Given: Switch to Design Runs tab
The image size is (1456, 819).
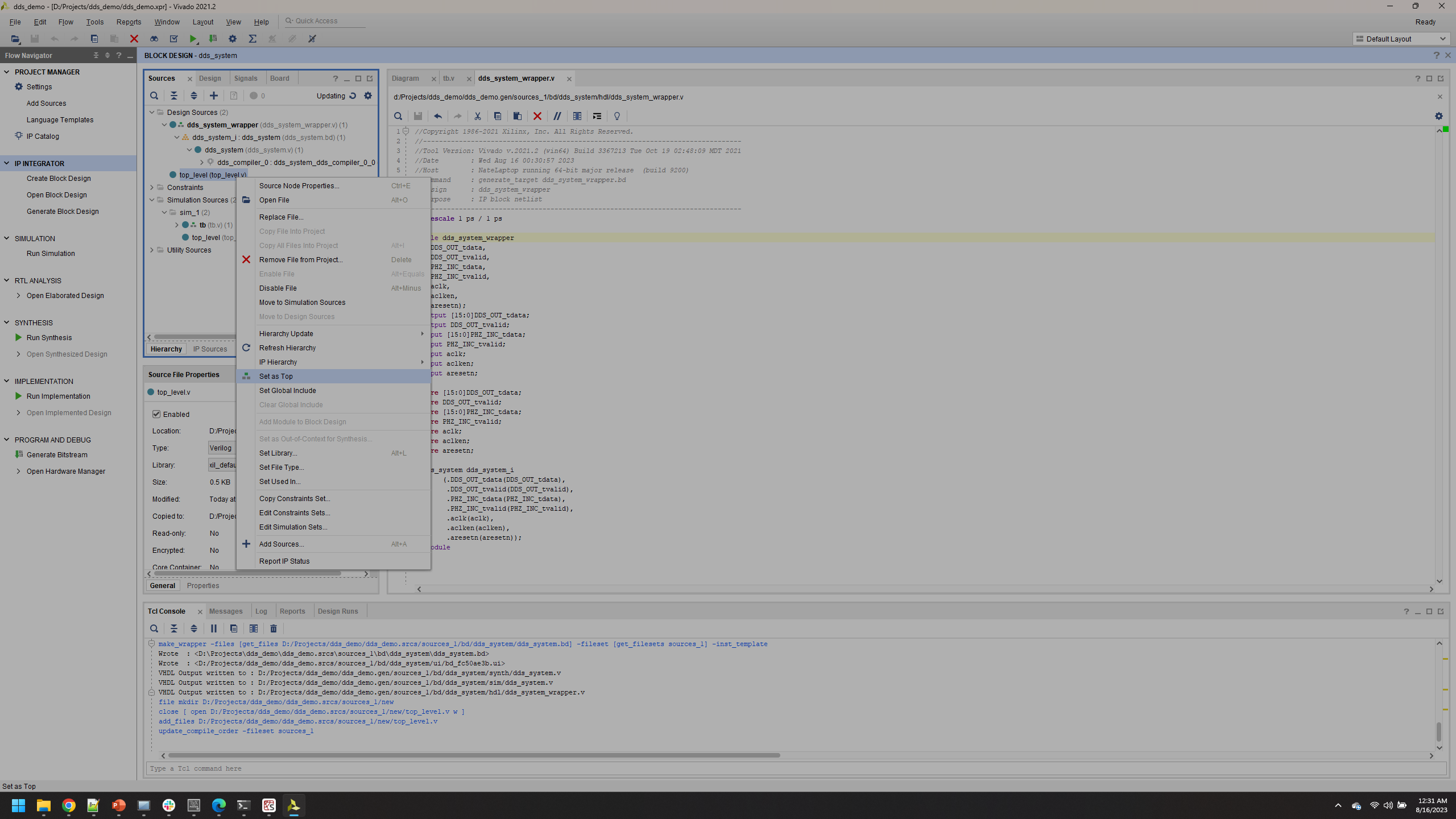Looking at the screenshot, I should [x=338, y=611].
